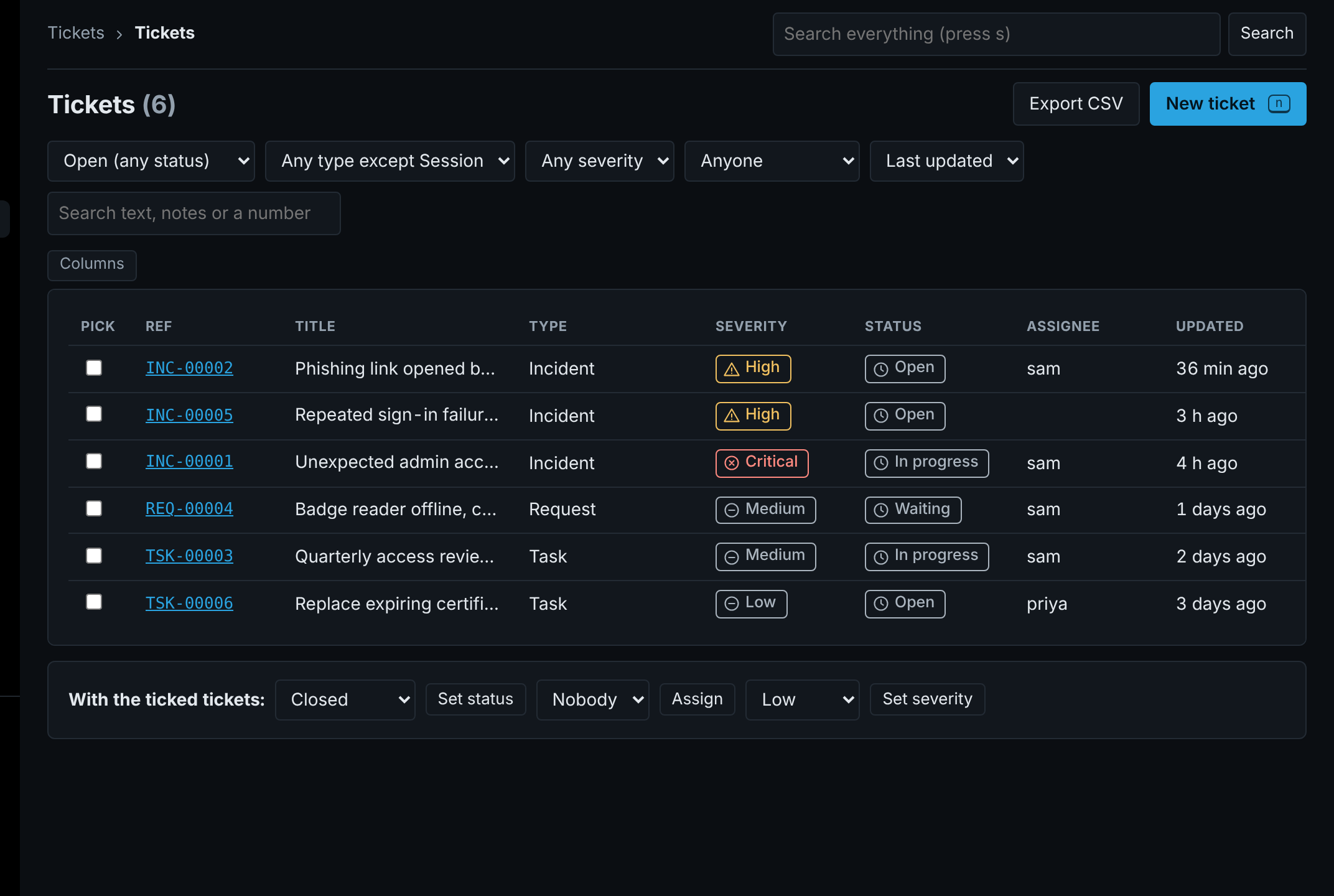Click the Medium severity badge for TSK-00003

765,556
